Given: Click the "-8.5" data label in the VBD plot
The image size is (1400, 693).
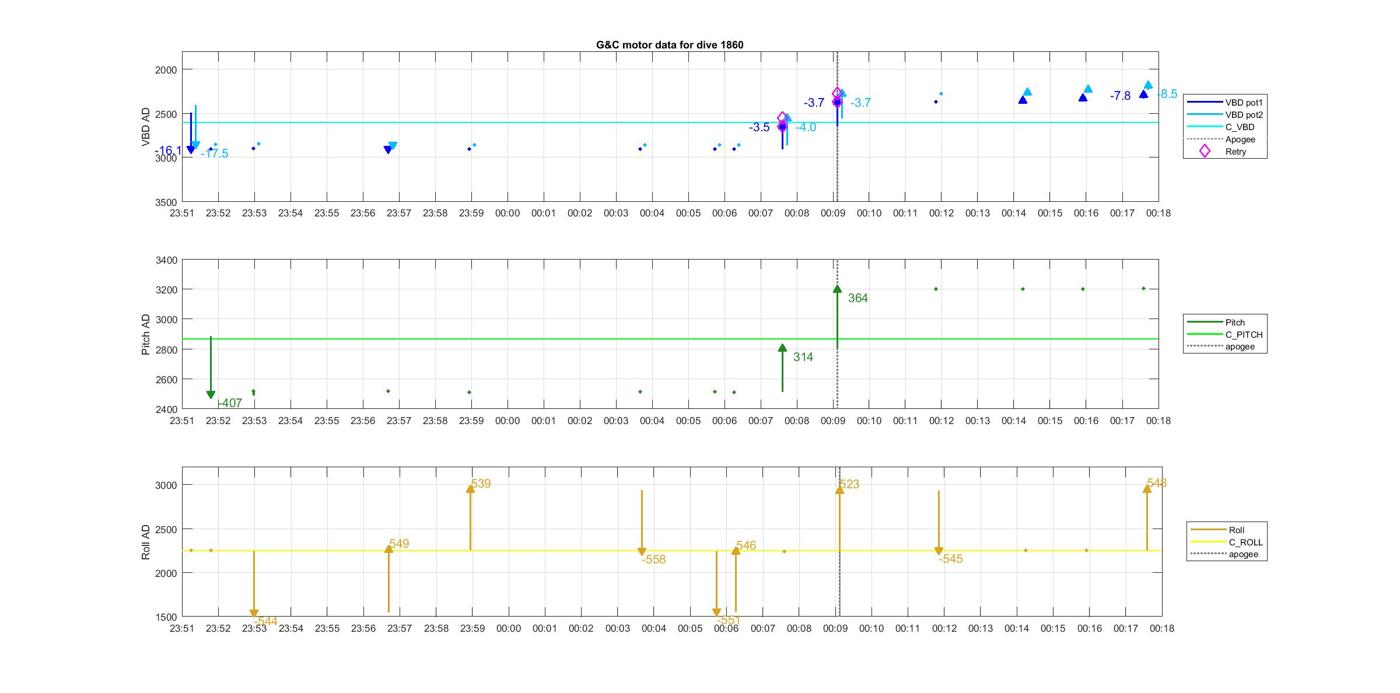Looking at the screenshot, I should coord(1168,94).
